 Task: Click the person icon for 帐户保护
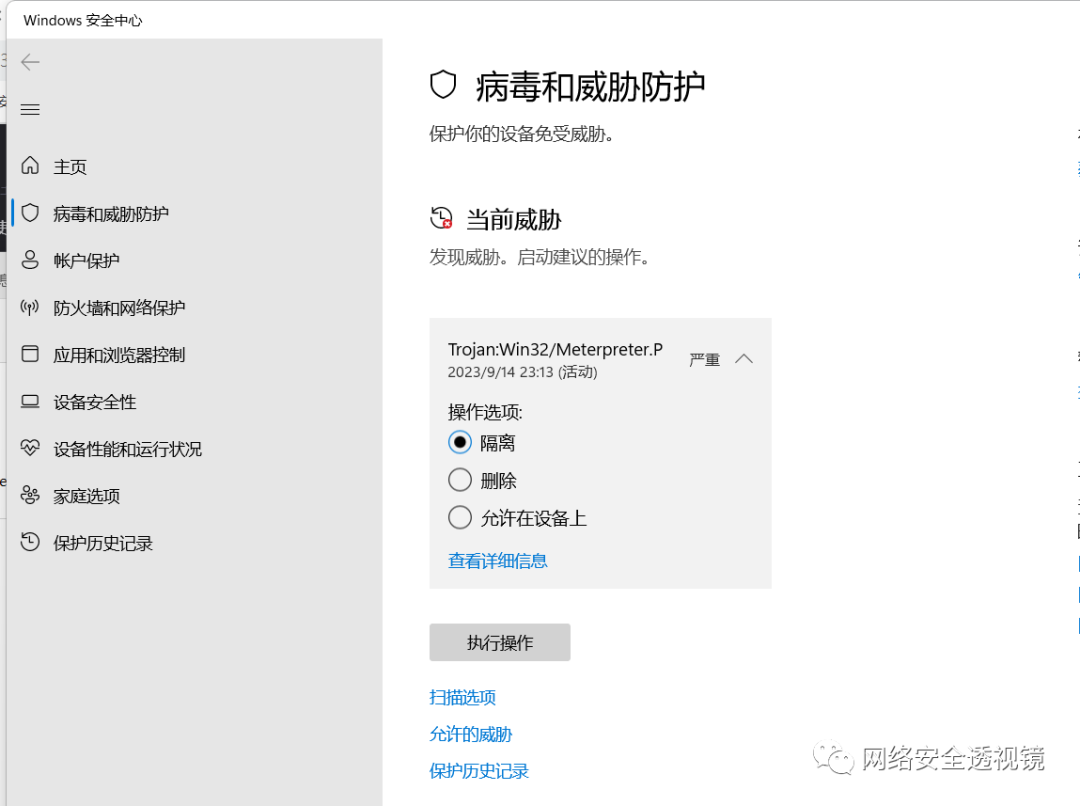30,260
